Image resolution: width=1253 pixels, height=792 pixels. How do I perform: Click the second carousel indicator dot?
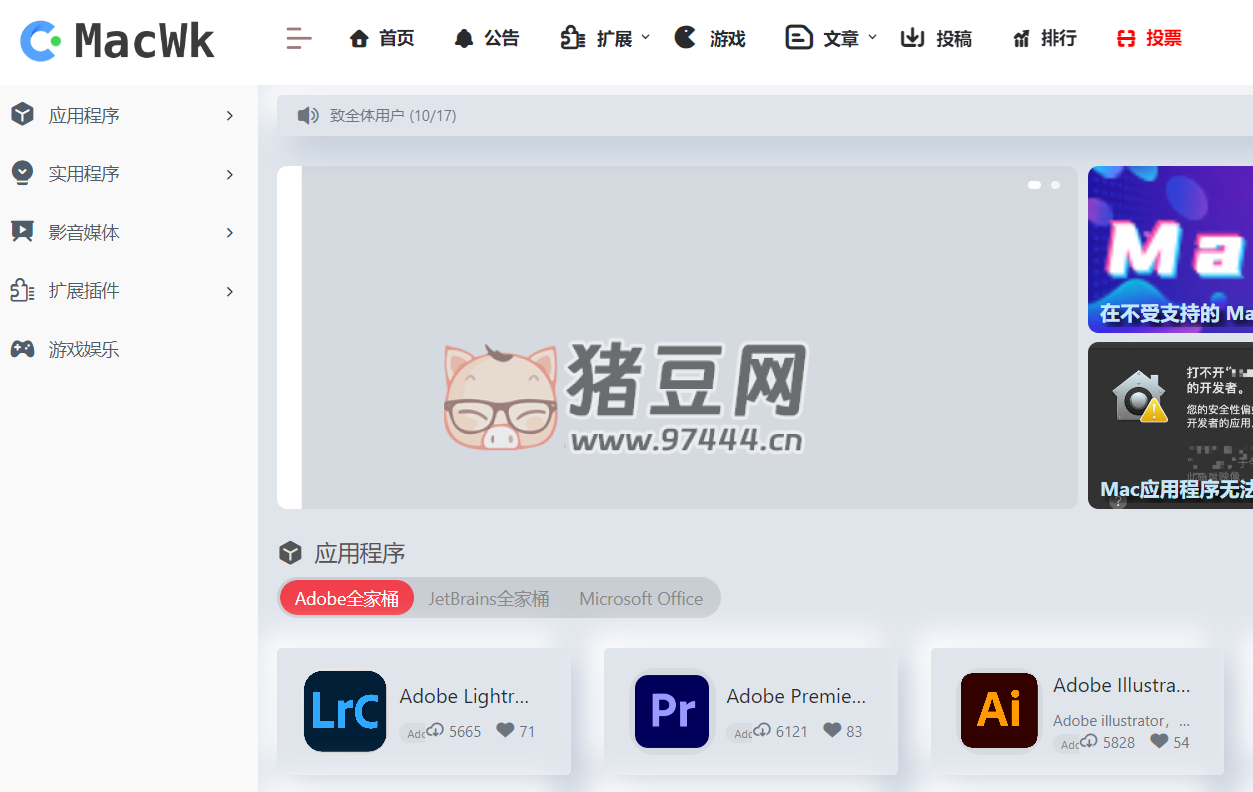(x=1055, y=185)
